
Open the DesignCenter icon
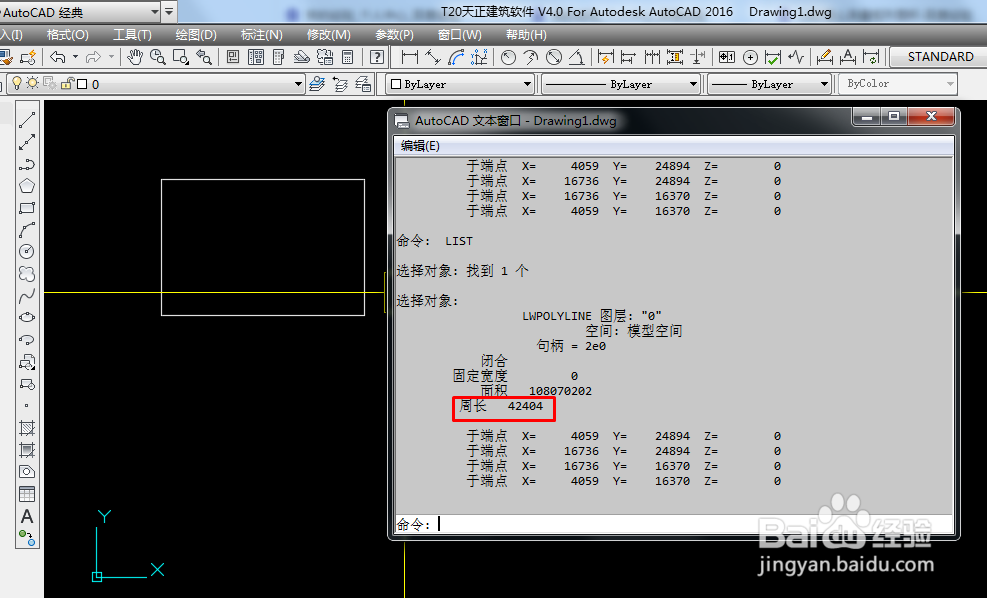[256, 57]
